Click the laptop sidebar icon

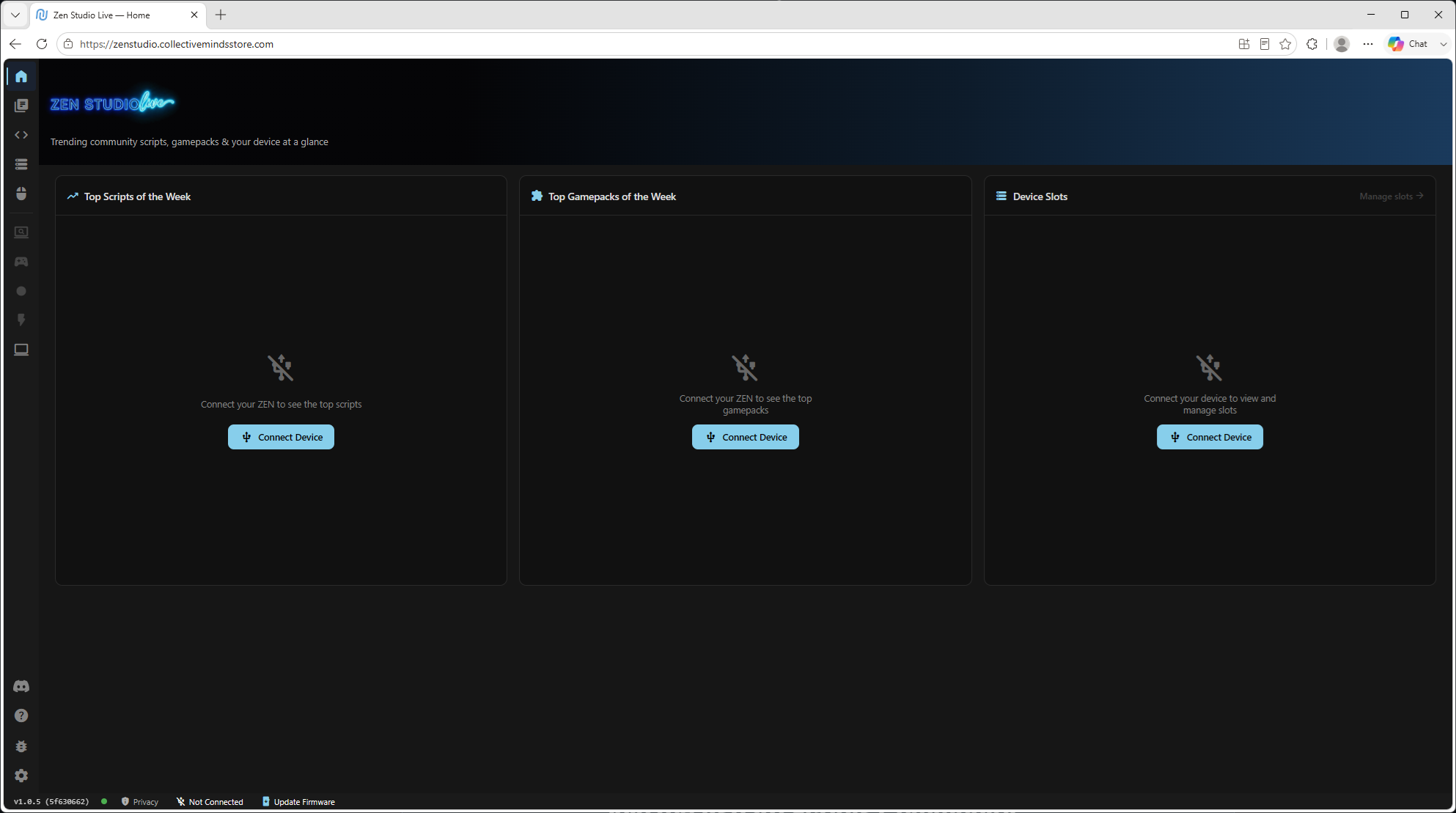21,350
